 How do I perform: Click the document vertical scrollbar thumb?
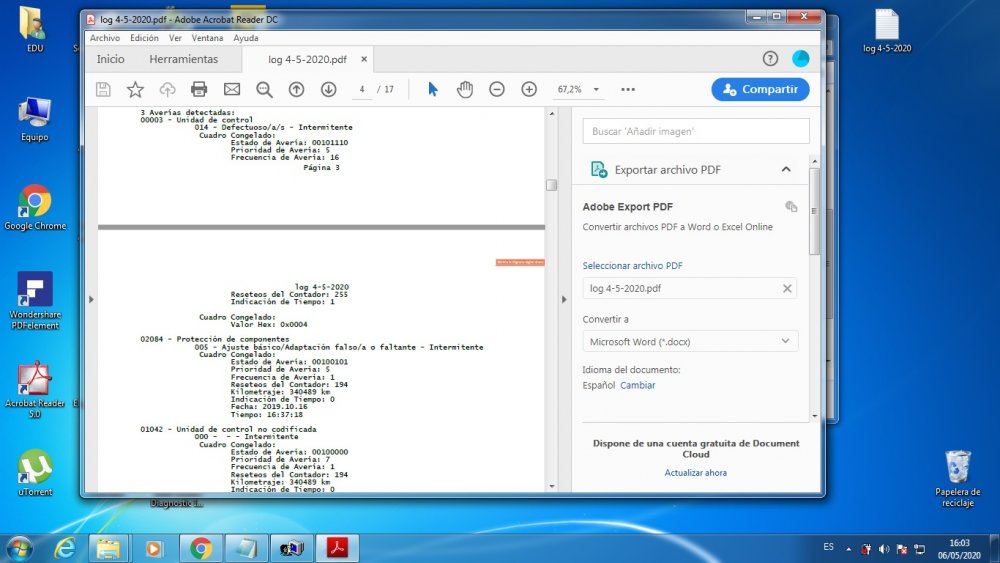(x=552, y=185)
